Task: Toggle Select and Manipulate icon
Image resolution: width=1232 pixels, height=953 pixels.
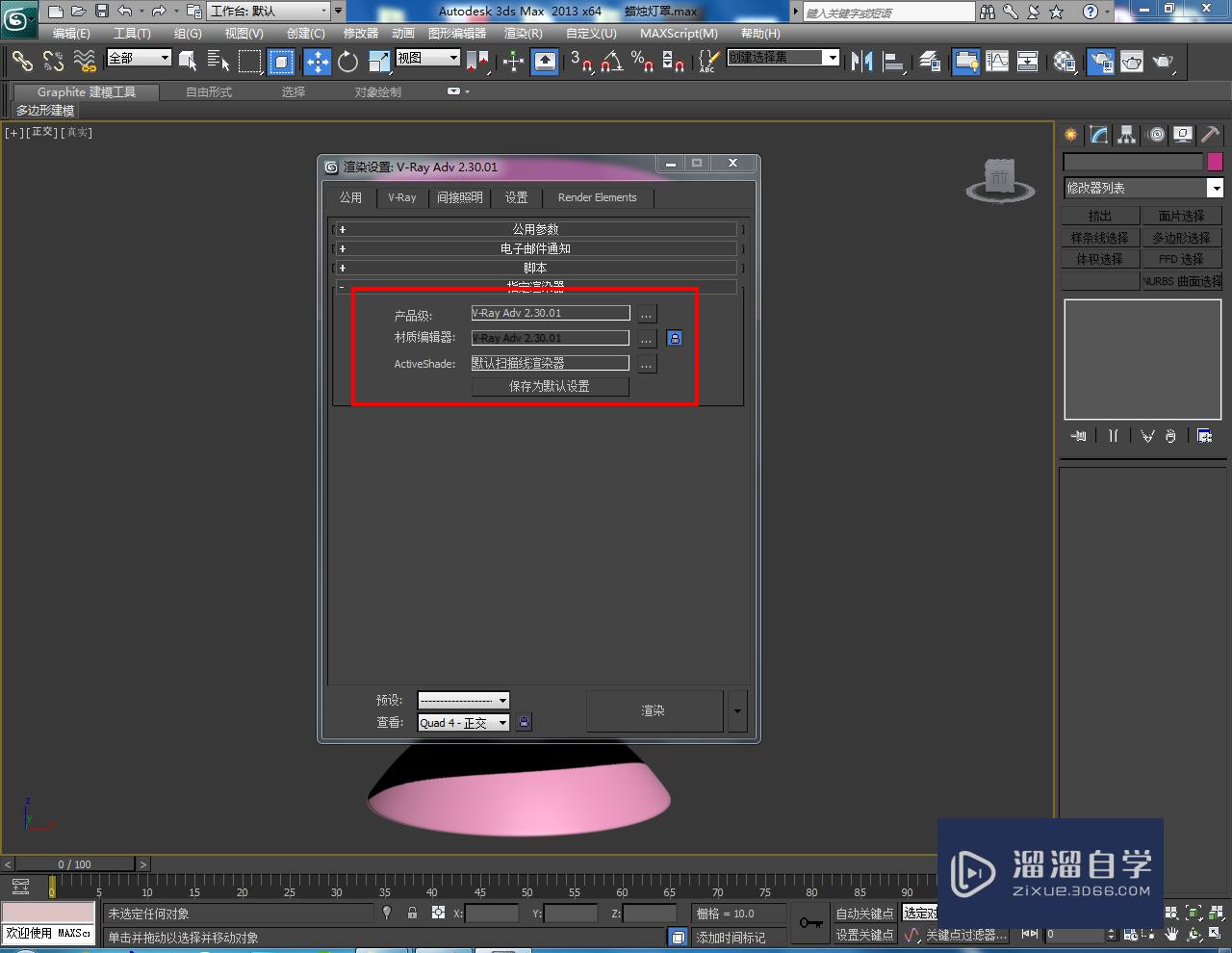Action: pyautogui.click(x=513, y=62)
